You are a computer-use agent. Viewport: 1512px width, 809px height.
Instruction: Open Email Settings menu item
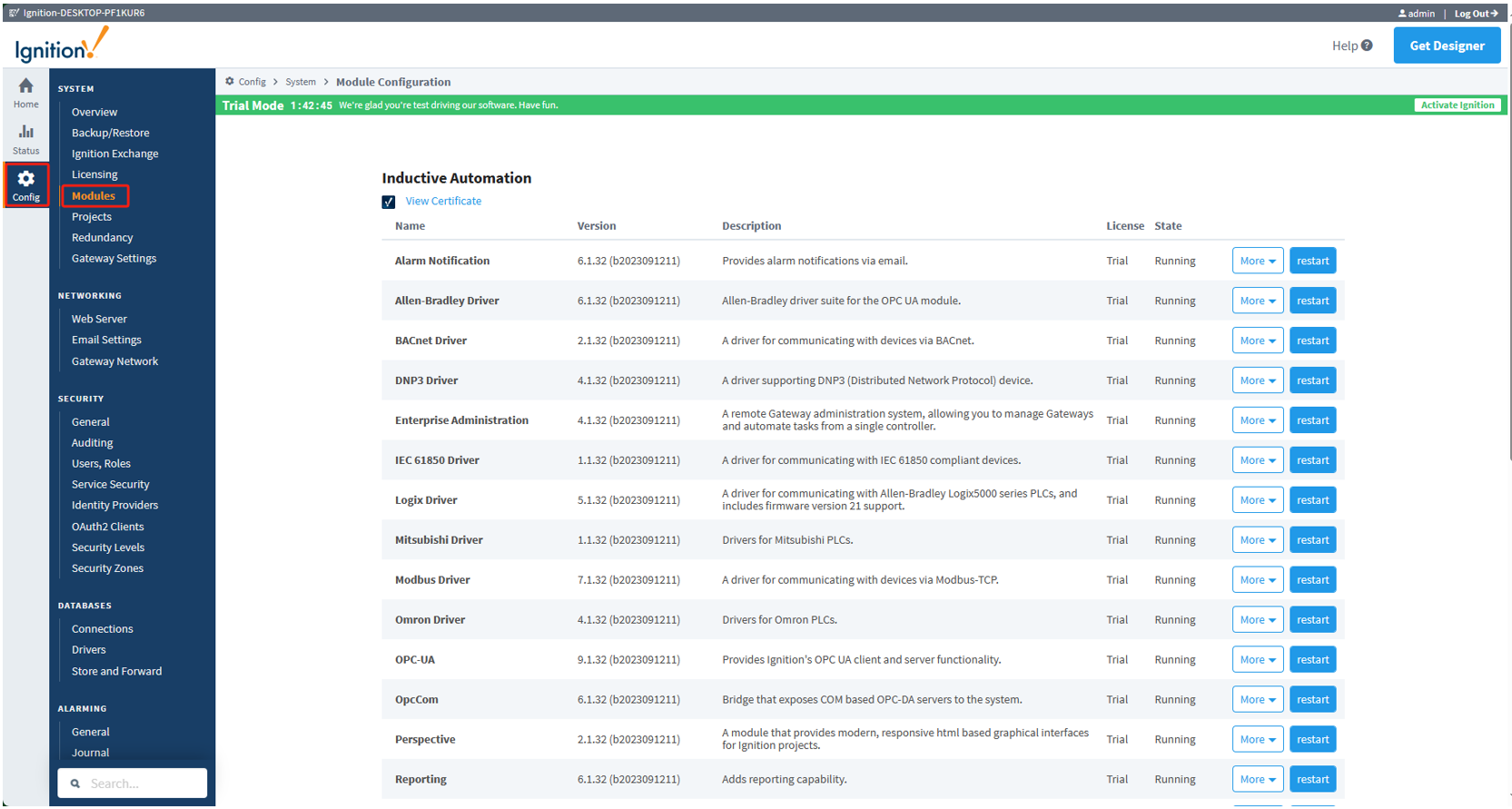[x=106, y=340]
